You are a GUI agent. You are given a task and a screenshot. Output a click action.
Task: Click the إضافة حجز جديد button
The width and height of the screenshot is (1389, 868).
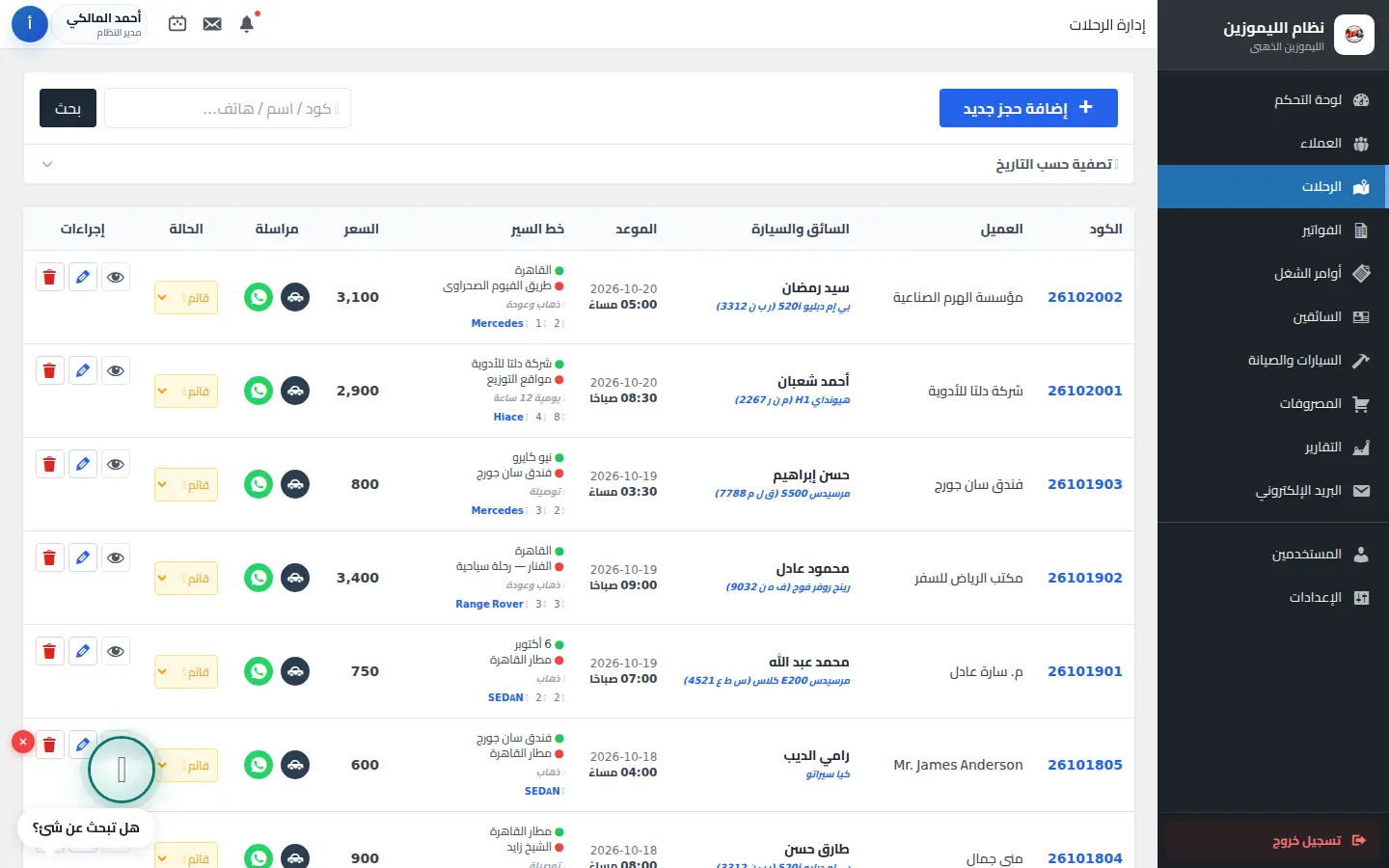1028,108
